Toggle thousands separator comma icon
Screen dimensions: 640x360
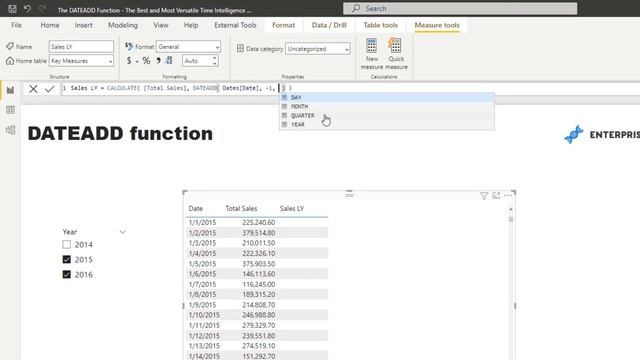point(158,61)
